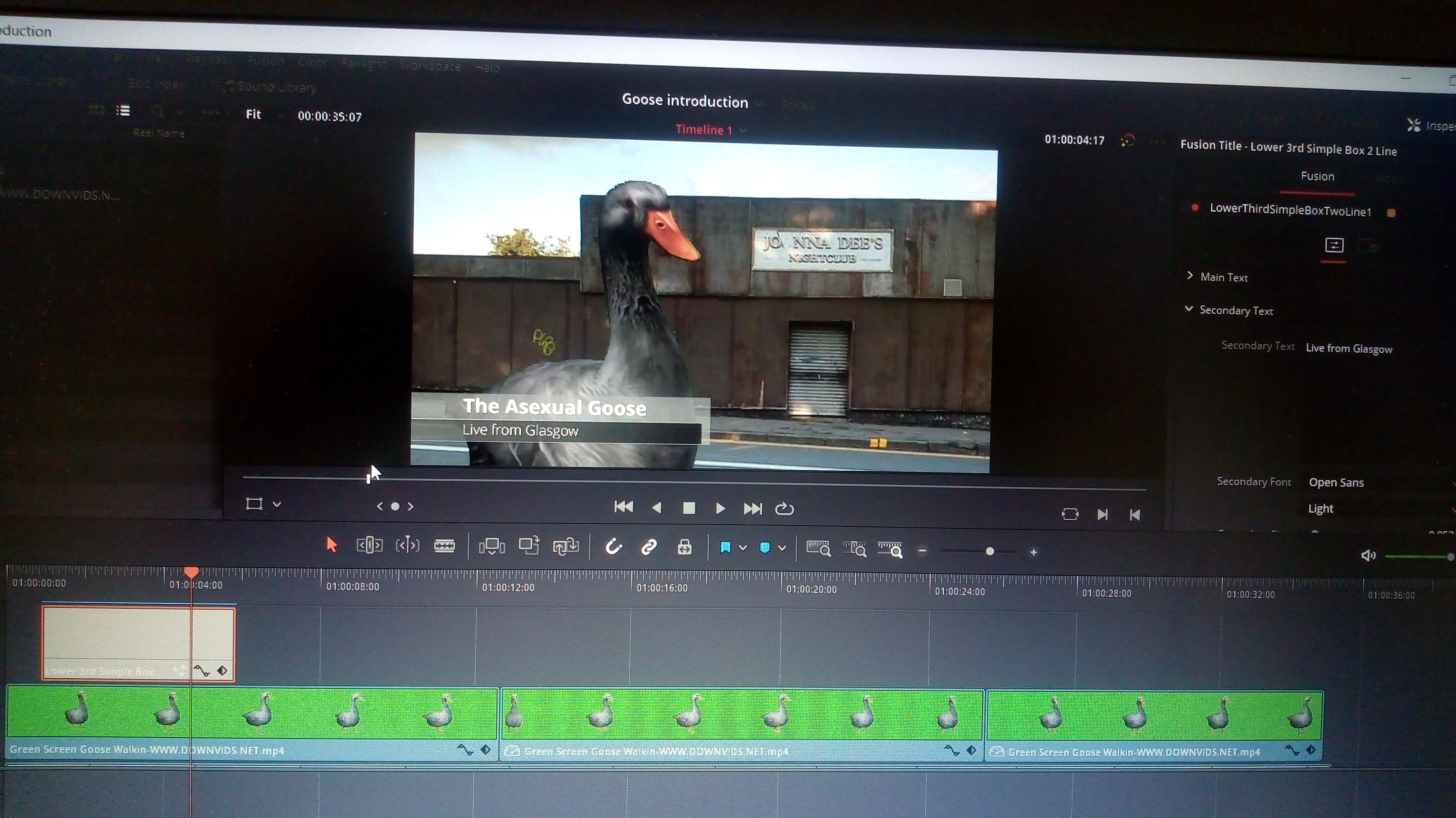Image resolution: width=1456 pixels, height=818 pixels.
Task: Open the Color menu
Action: pos(312,62)
